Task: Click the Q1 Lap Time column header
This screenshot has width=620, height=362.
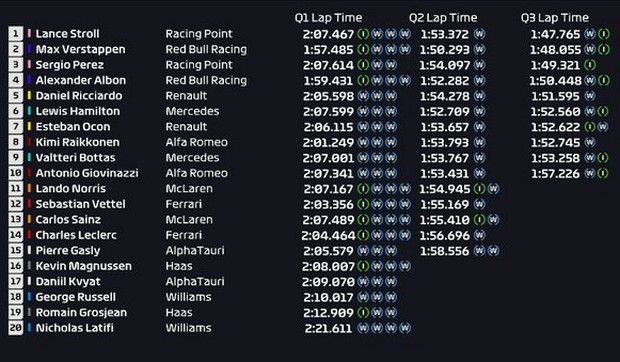Action: click(x=328, y=18)
